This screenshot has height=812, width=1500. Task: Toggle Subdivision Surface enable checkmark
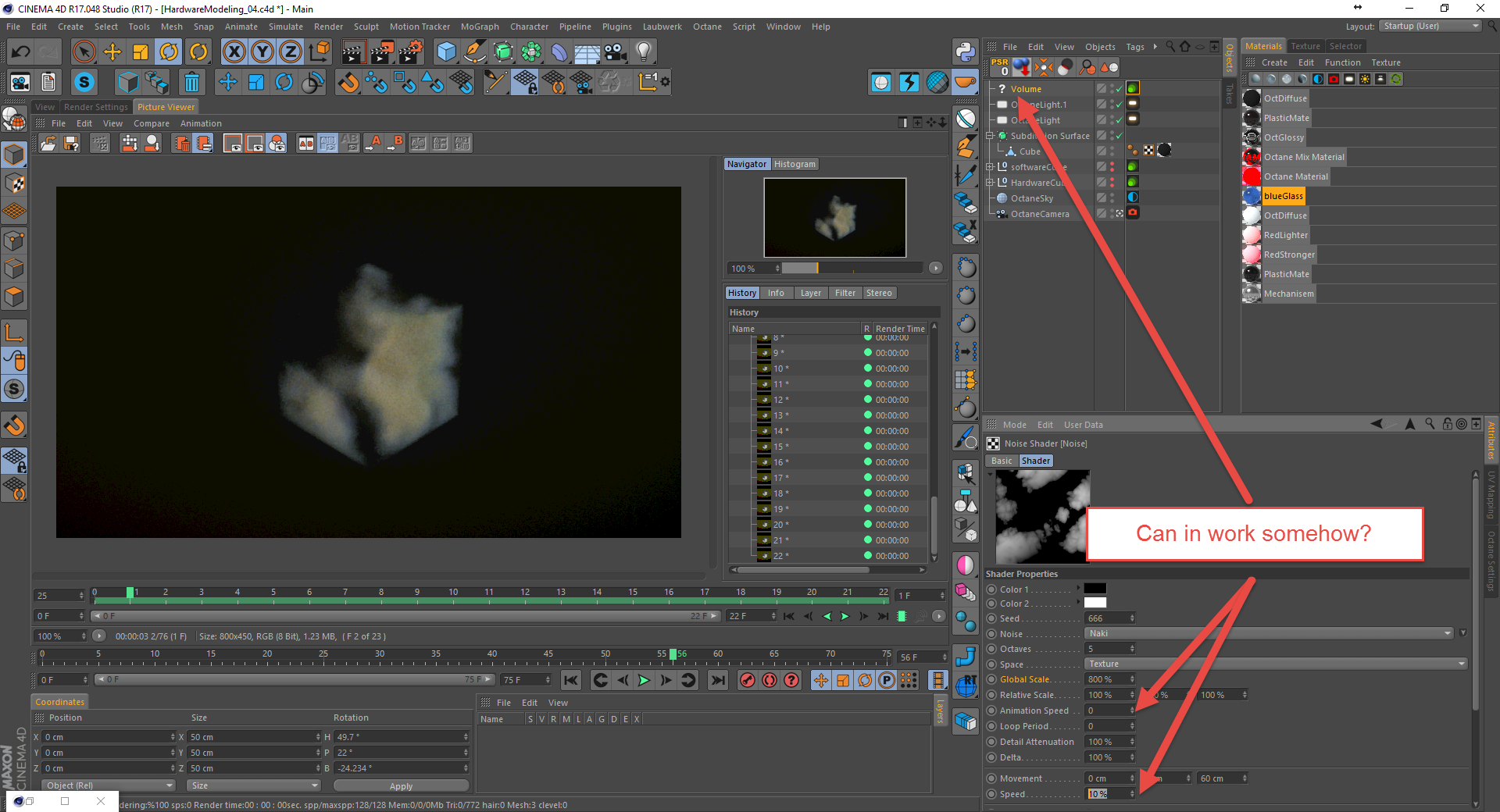coord(1119,136)
